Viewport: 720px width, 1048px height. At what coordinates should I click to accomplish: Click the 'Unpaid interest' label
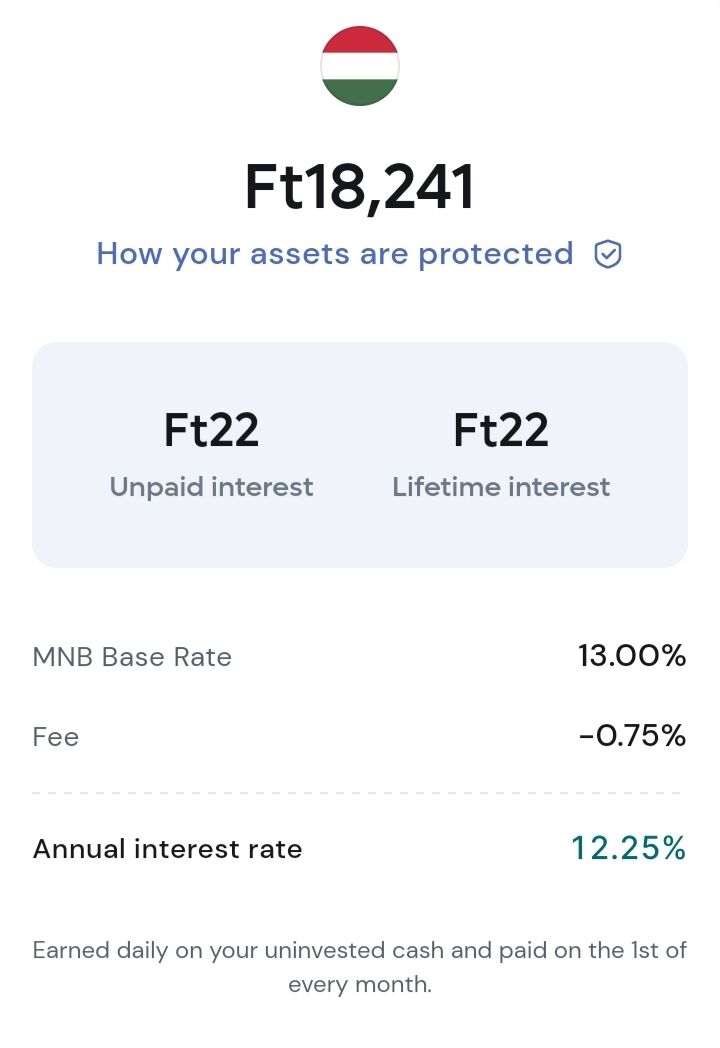point(211,487)
